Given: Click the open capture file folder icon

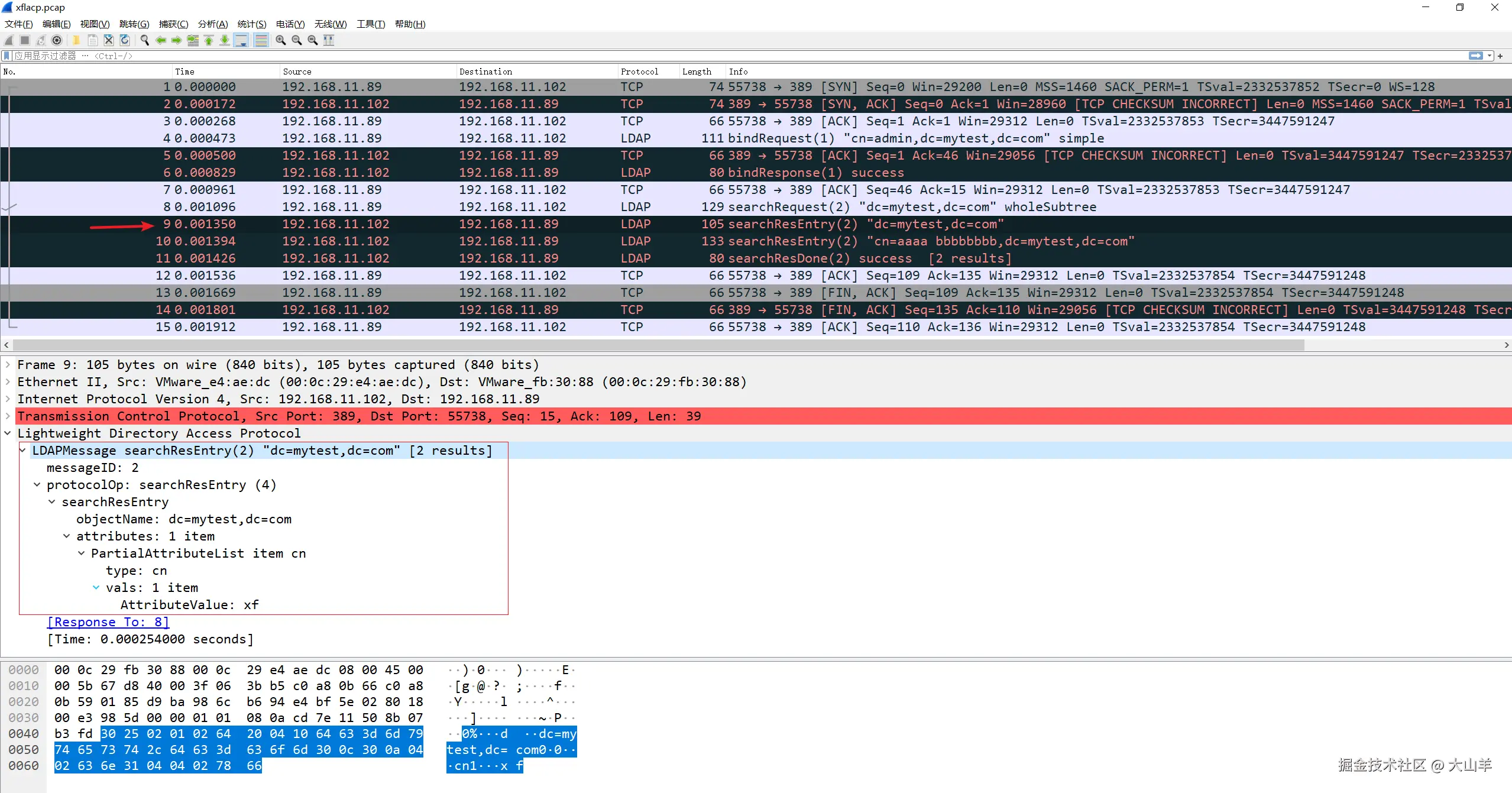Looking at the screenshot, I should tap(76, 40).
